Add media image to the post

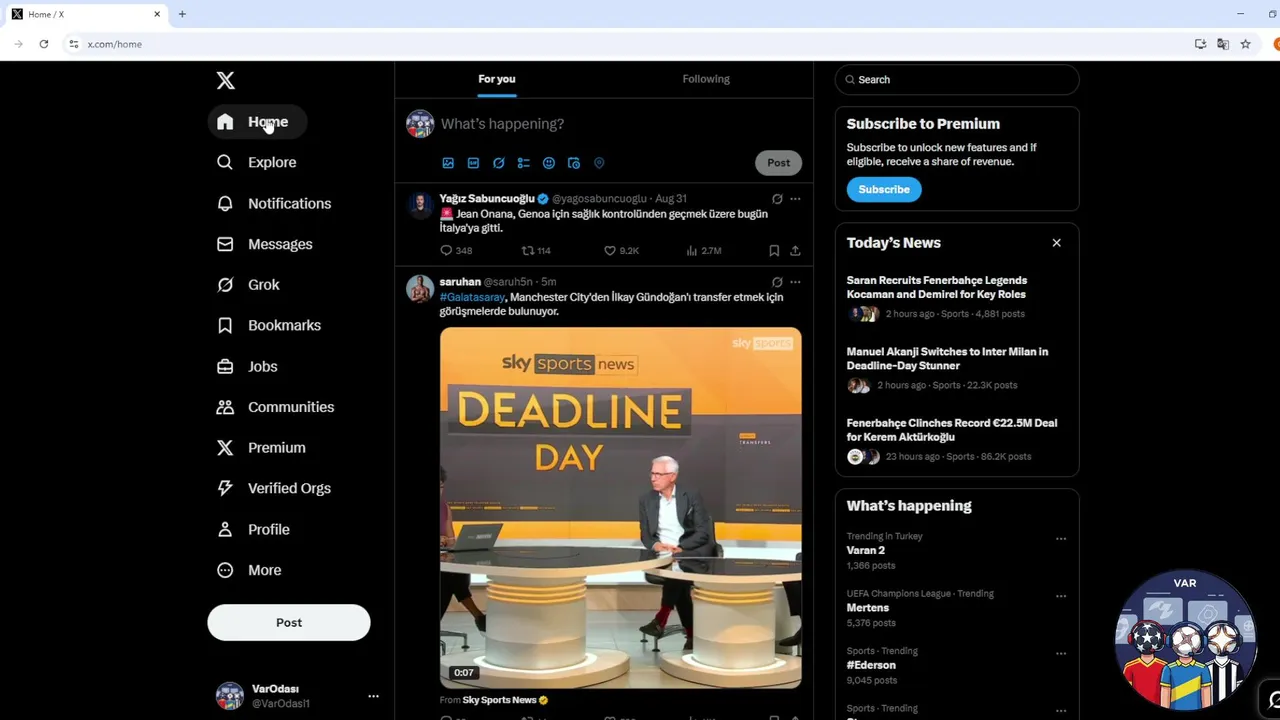point(448,163)
